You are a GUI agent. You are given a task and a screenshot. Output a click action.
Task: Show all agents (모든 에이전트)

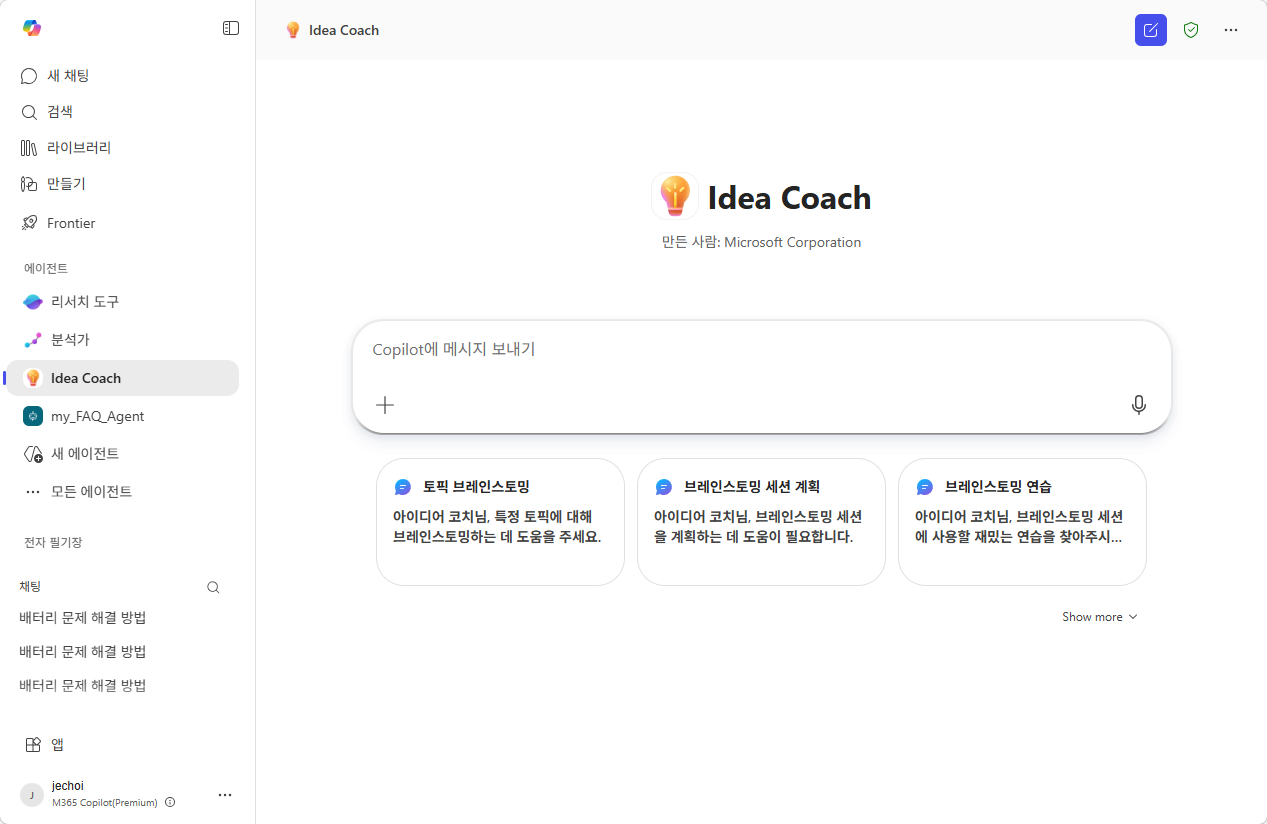(123, 492)
